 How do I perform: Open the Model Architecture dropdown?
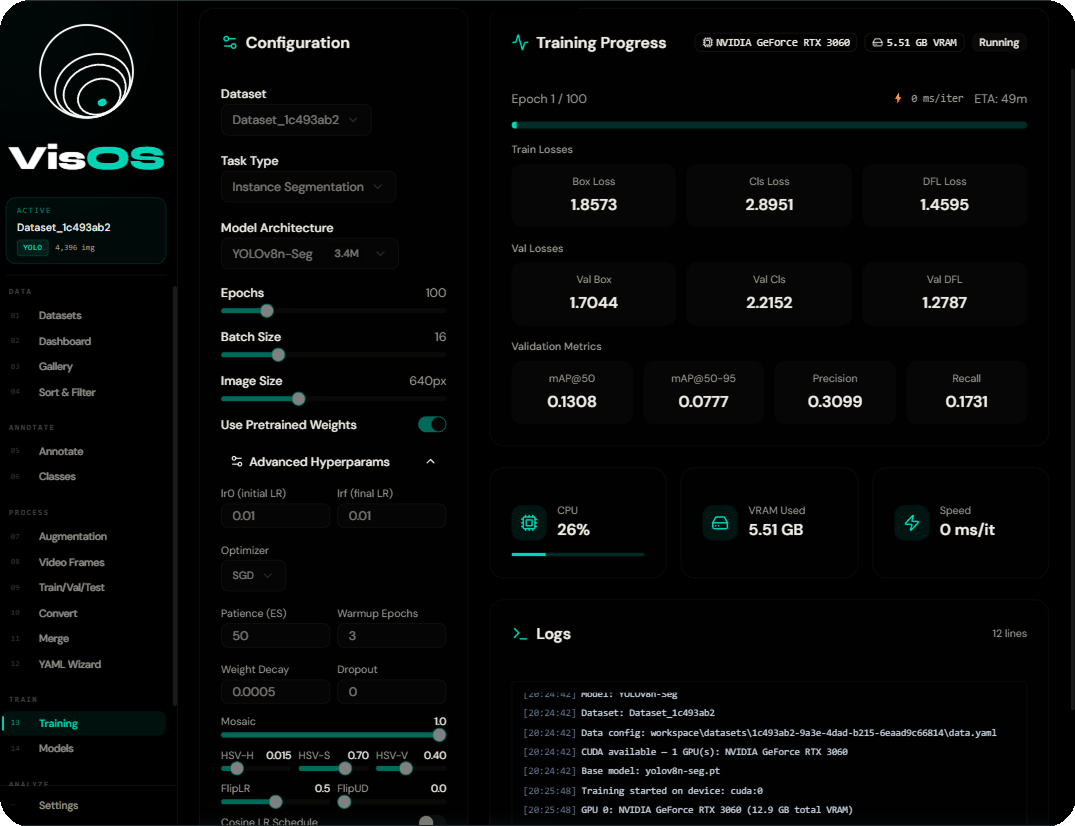[x=309, y=254]
